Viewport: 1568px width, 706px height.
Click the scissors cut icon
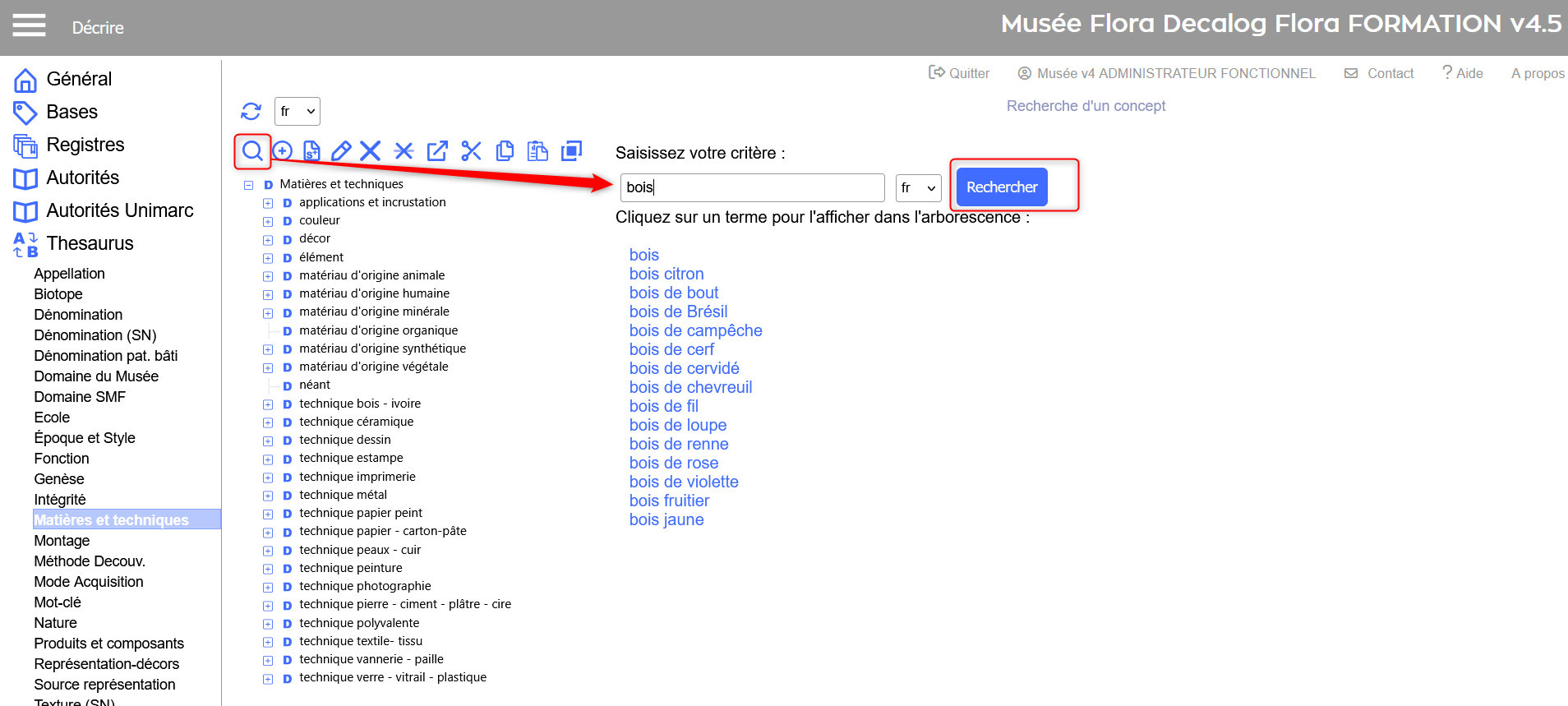[471, 150]
